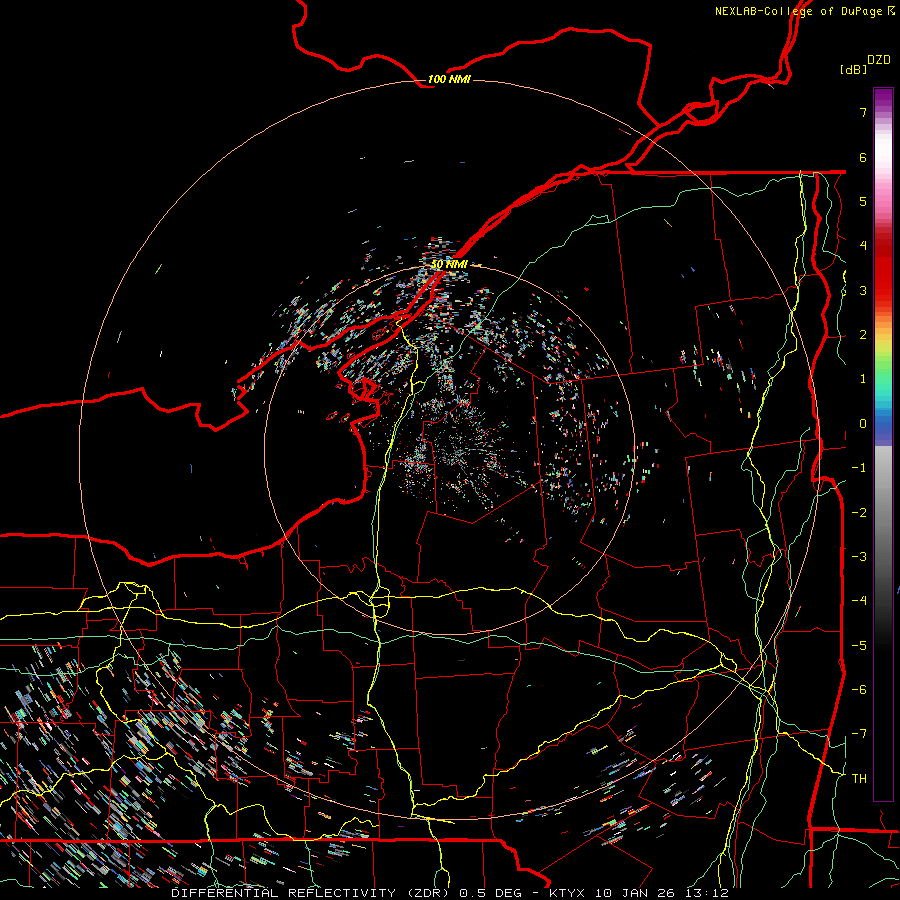This screenshot has height=900, width=900.
Task: Click the positive 3 value on the dB scale
Action: (863, 290)
